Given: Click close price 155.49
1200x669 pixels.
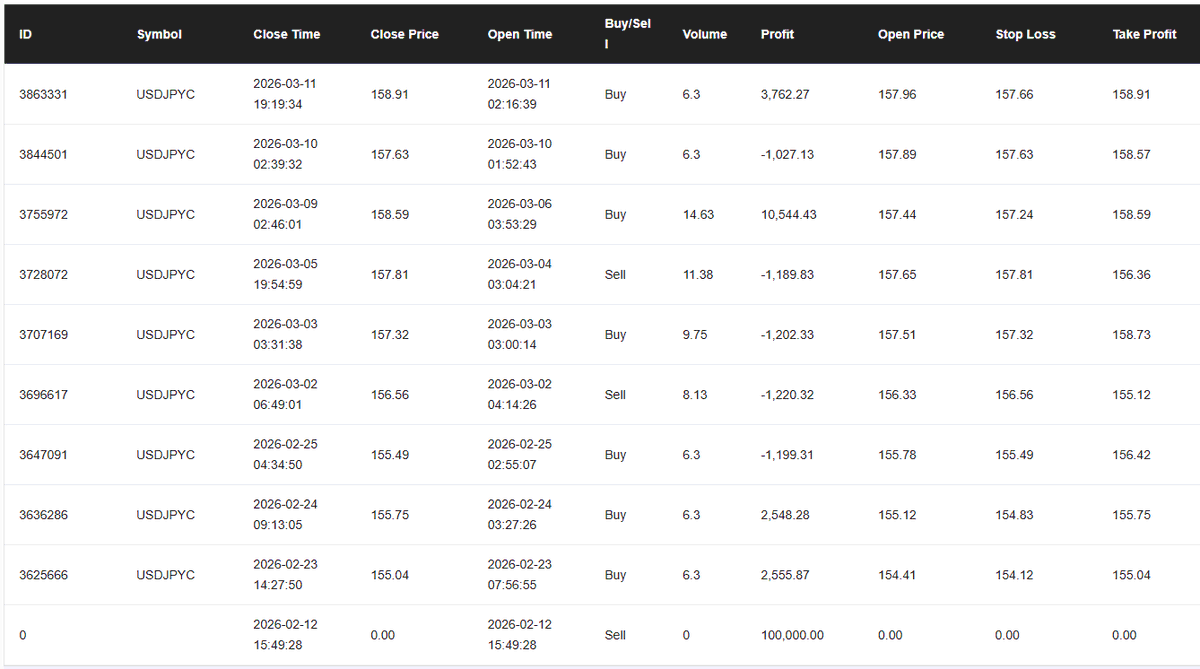Looking at the screenshot, I should [x=390, y=454].
